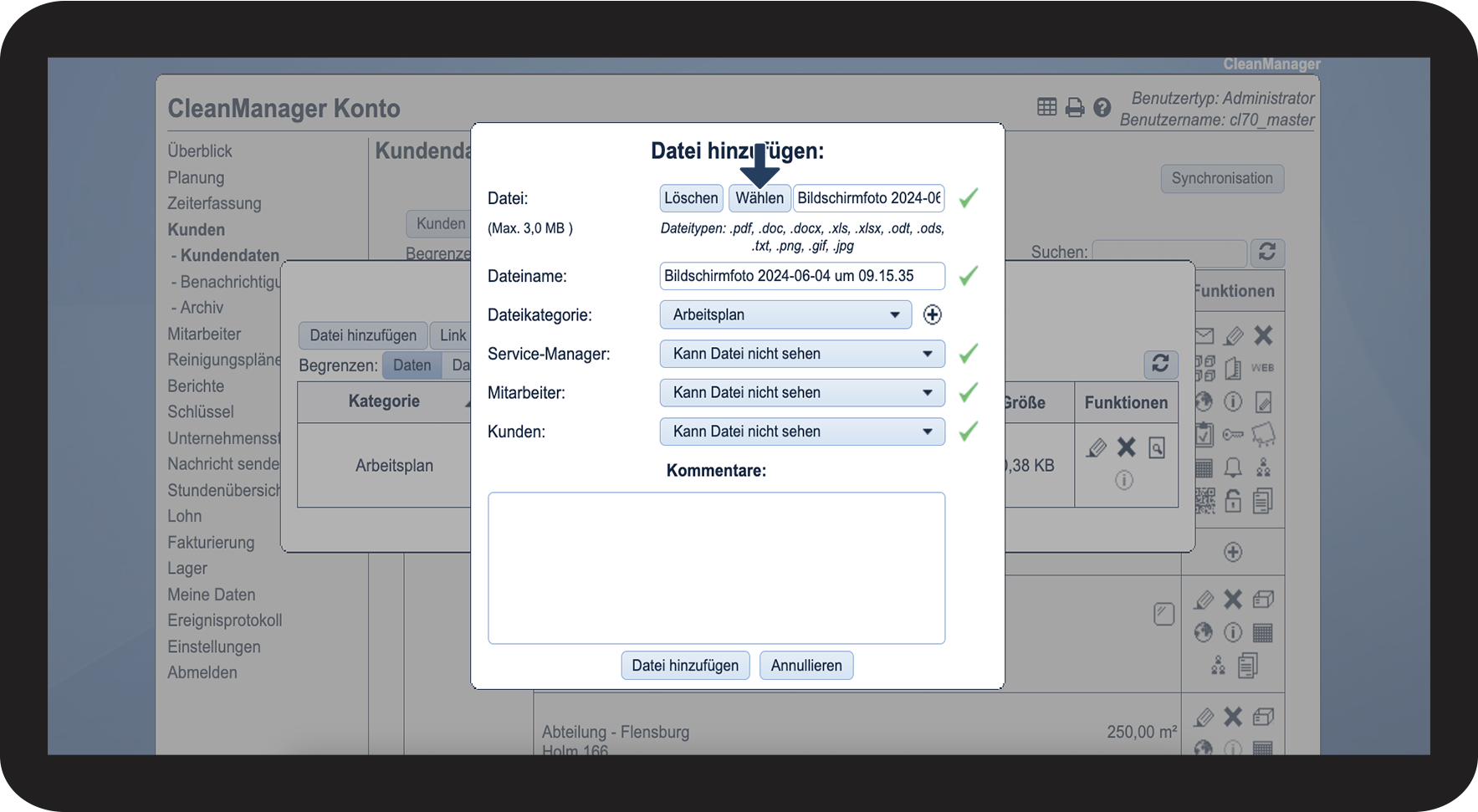Expand the Kunden visibility dropdown in dialog
The height and width of the screenshot is (812, 1478).
801,432
